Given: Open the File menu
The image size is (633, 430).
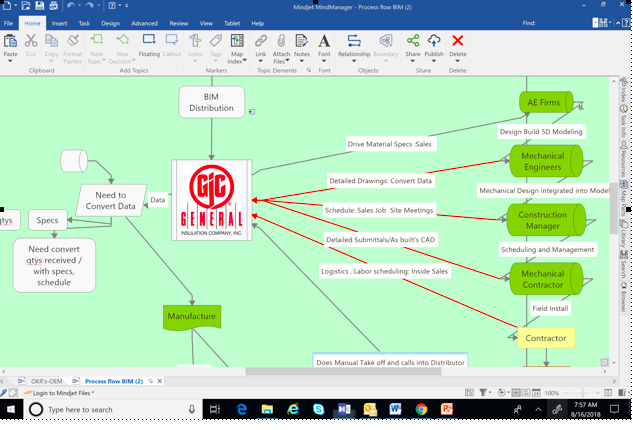Looking at the screenshot, I should pyautogui.click(x=8, y=23).
